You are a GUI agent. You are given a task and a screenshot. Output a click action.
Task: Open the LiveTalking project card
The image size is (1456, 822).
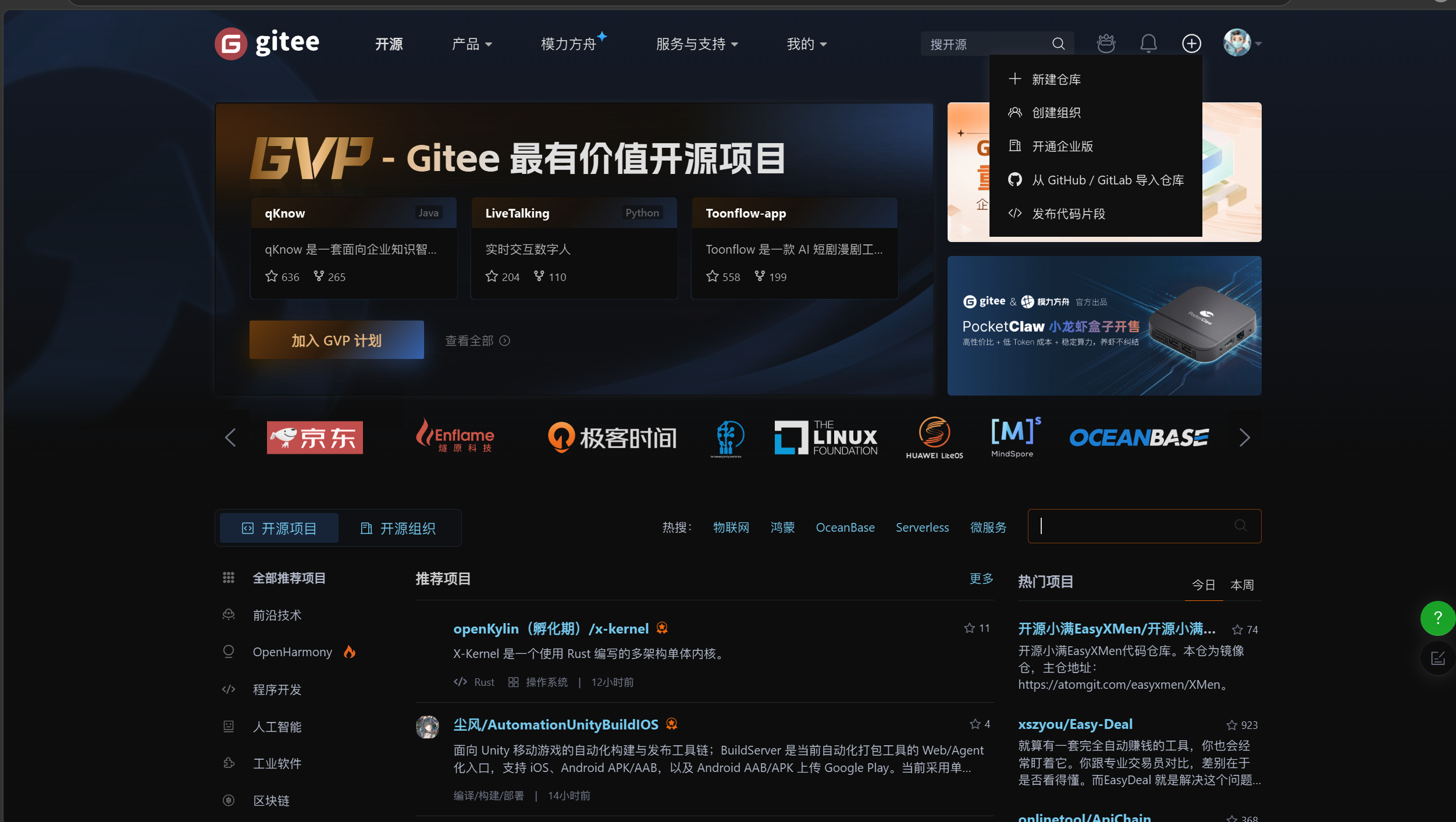pyautogui.click(x=574, y=248)
